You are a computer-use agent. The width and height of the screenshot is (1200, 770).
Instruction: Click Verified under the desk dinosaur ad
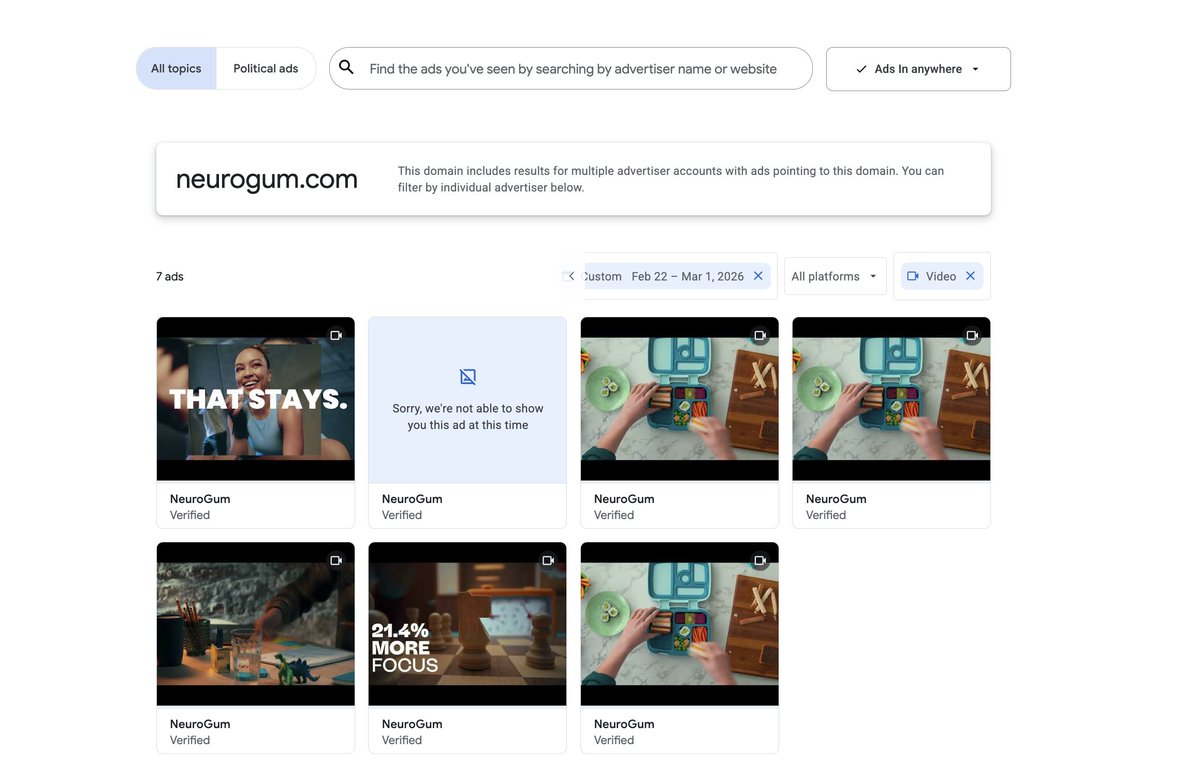[x=190, y=740]
